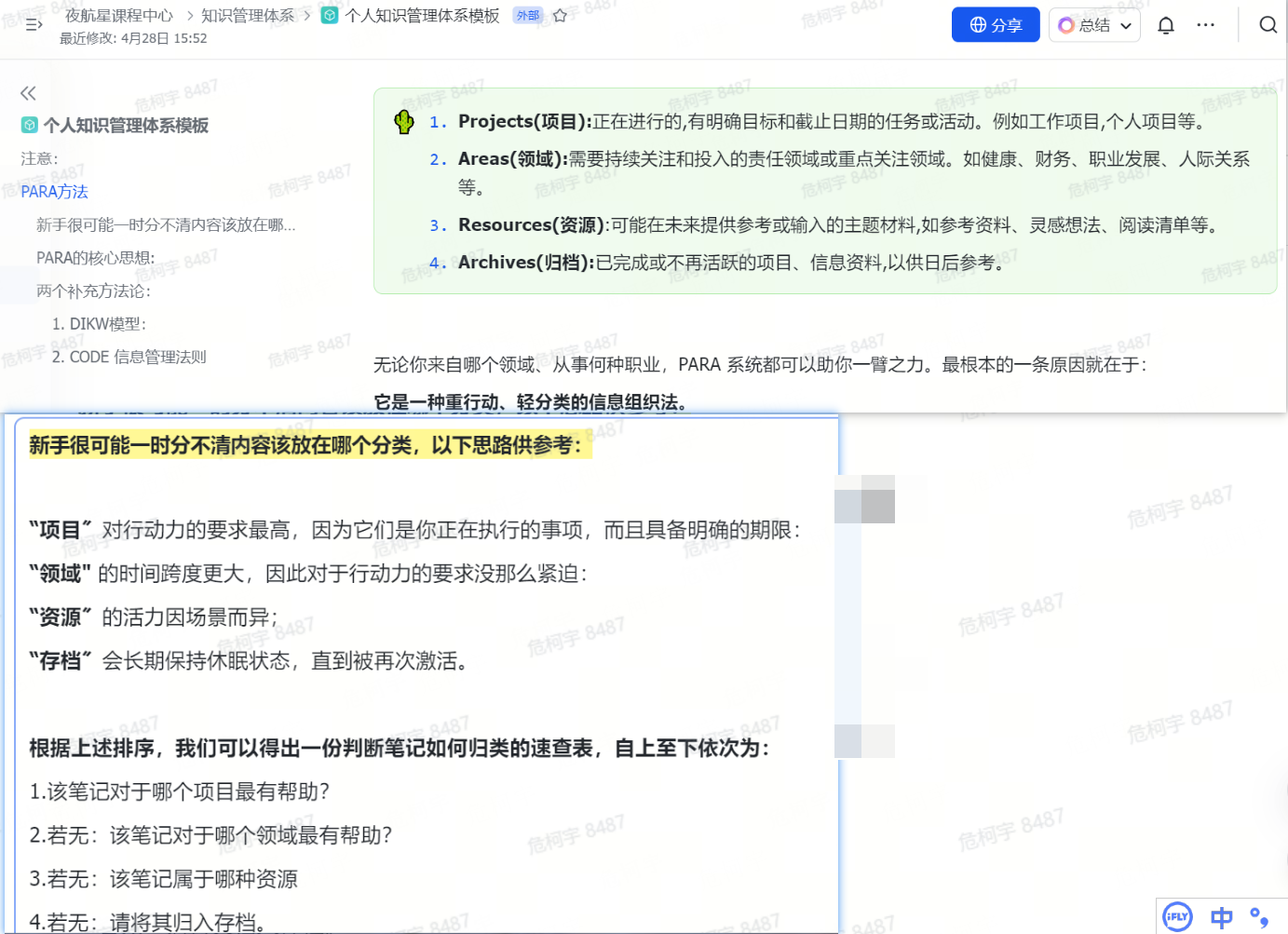Screen dimensions: 1288x934
Task: Click the 分享 share button
Action: click(995, 25)
